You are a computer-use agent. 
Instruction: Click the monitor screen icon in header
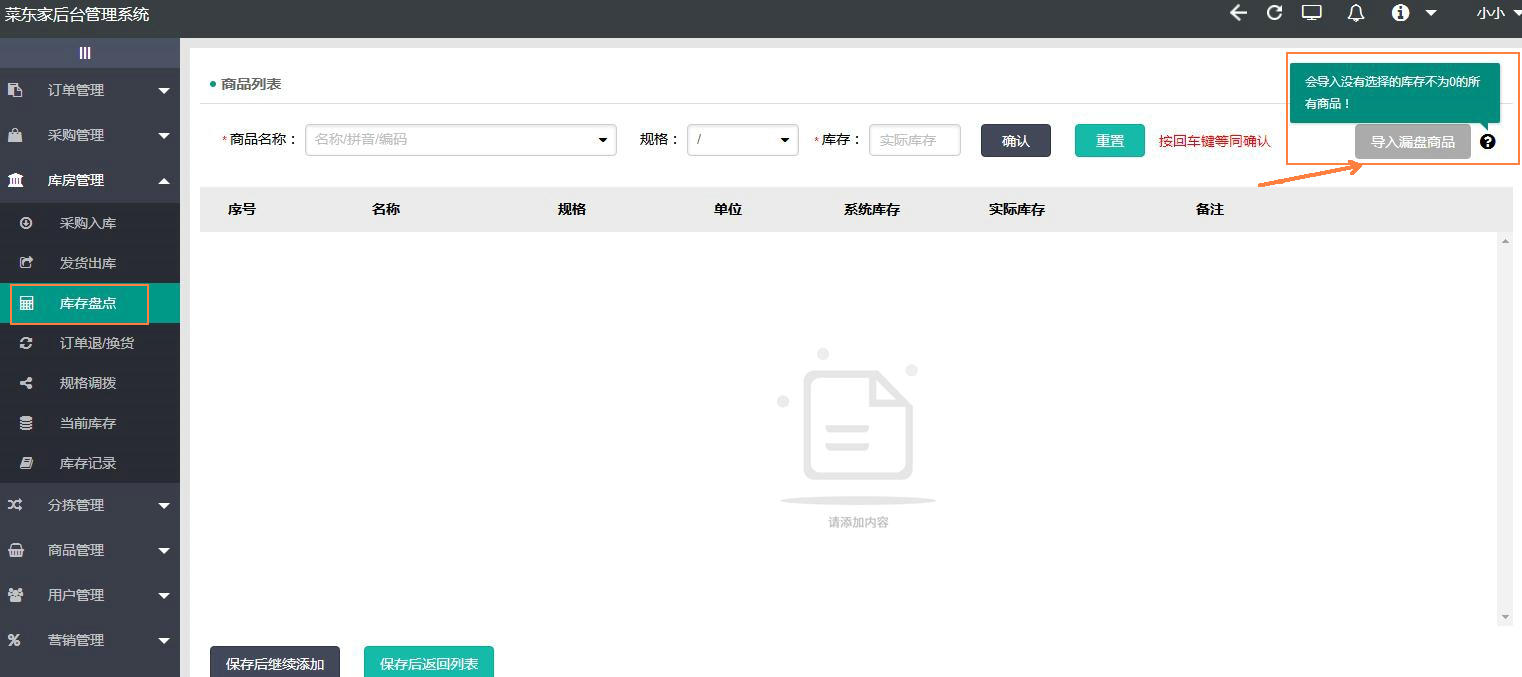coord(1311,13)
